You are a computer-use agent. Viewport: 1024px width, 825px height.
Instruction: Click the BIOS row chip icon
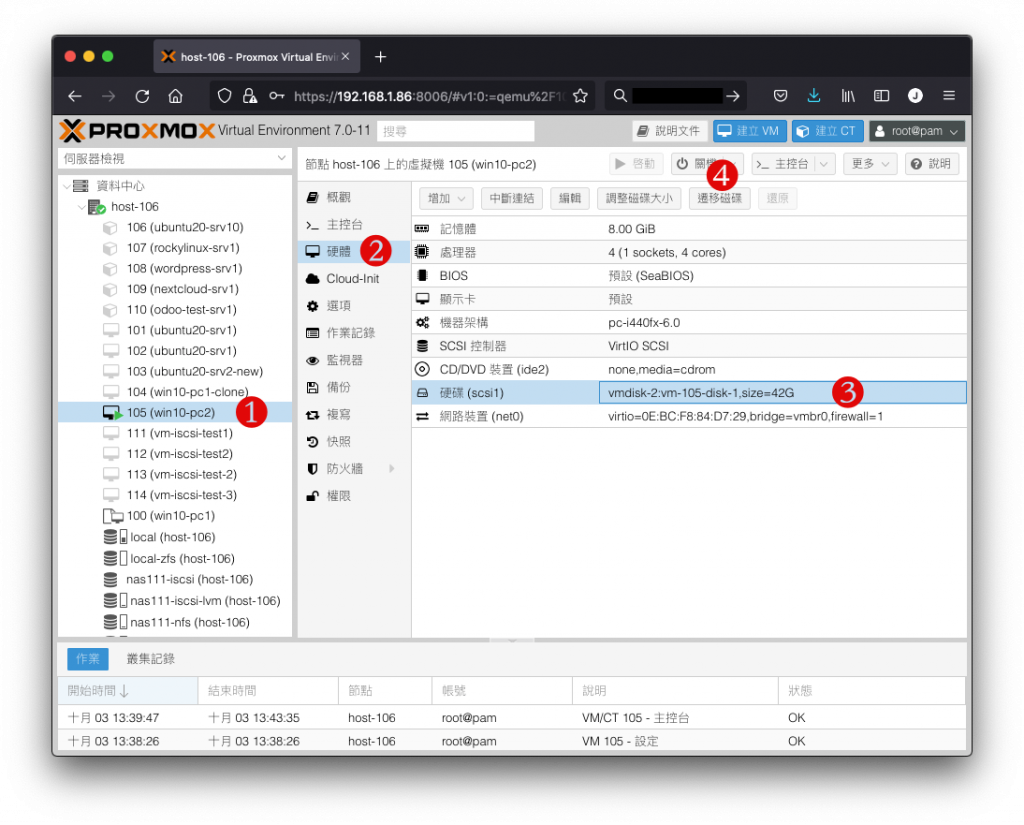click(423, 276)
